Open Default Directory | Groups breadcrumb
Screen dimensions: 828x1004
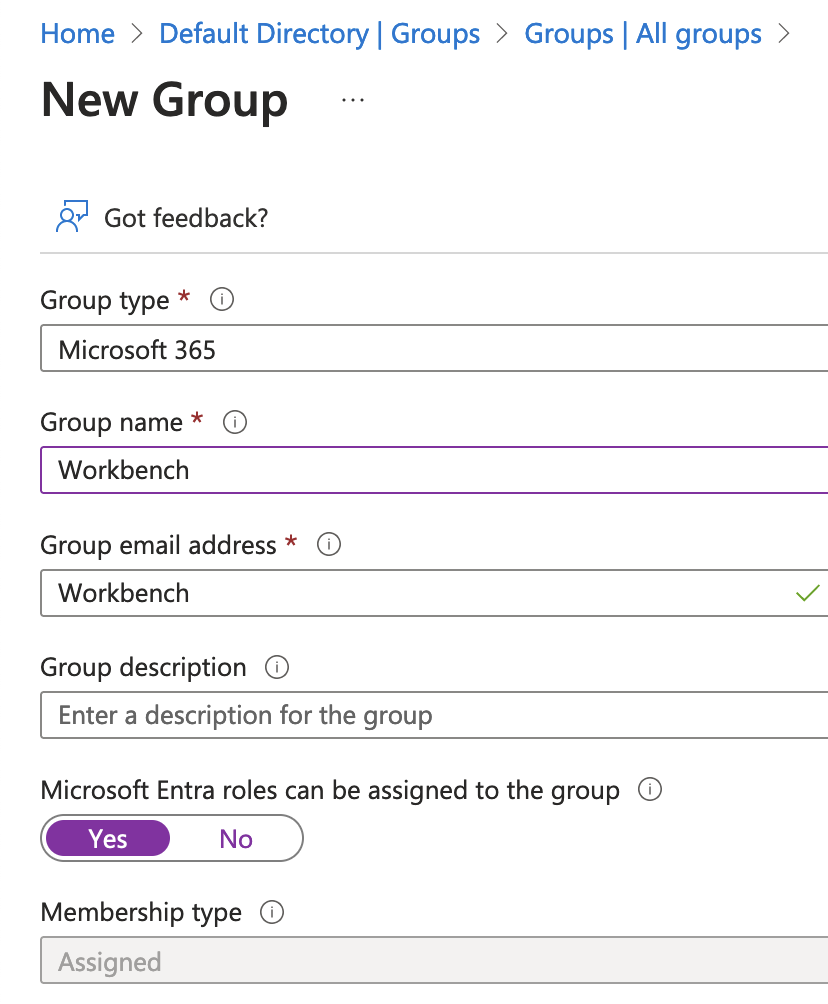320,33
